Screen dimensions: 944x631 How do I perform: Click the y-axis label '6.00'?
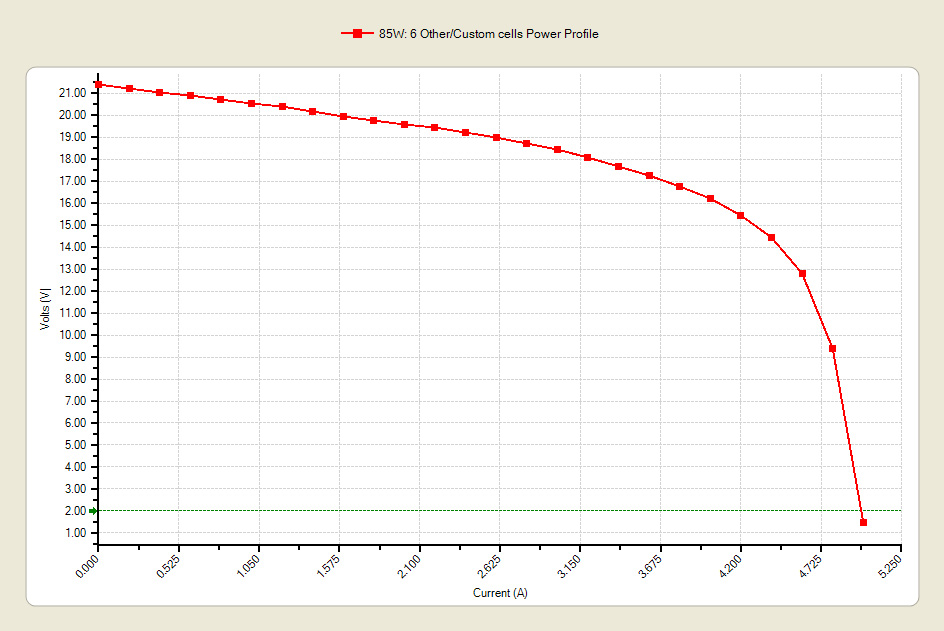[x=75, y=423]
